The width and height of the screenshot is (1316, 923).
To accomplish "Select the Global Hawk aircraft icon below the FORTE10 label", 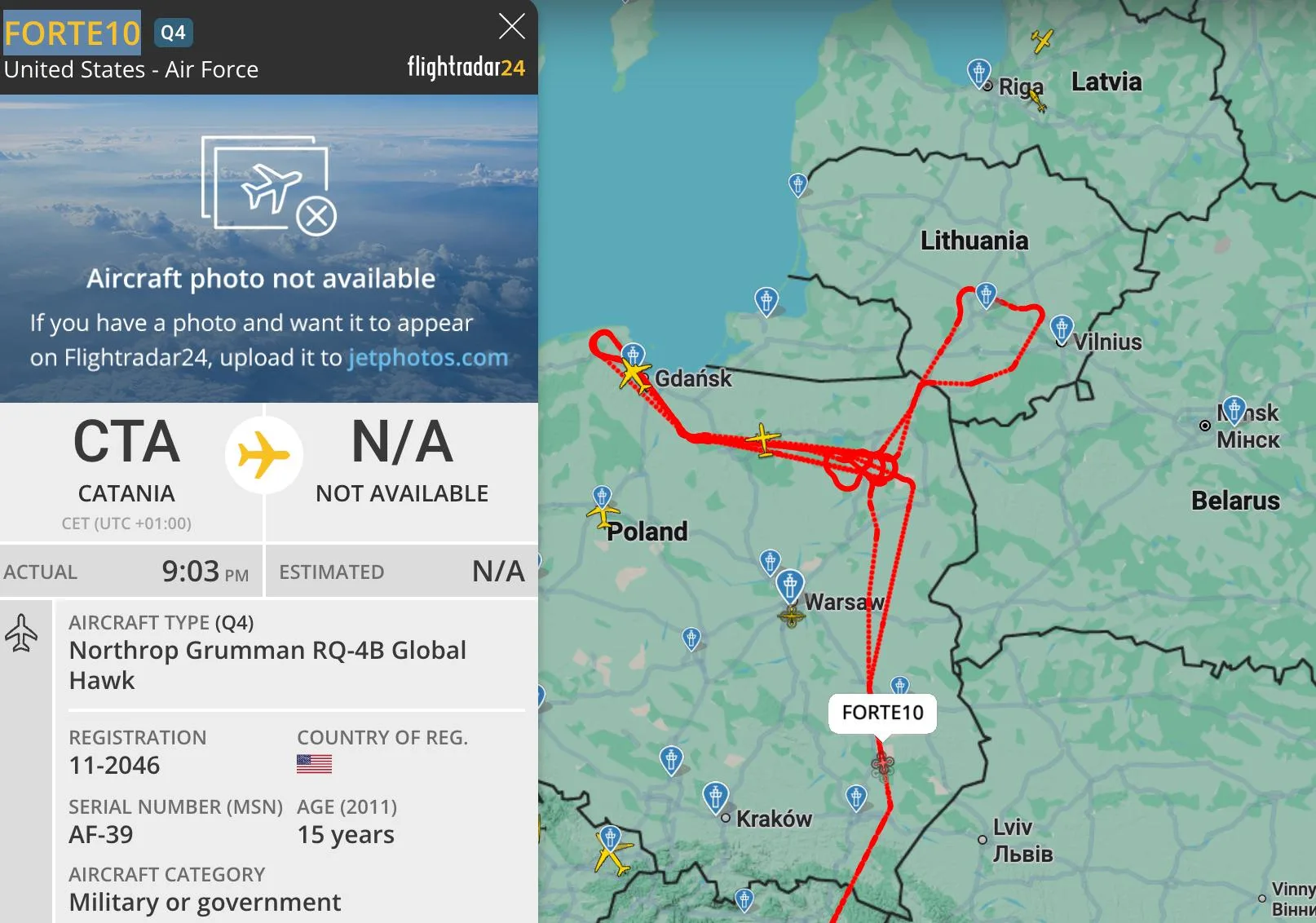I will (x=882, y=765).
